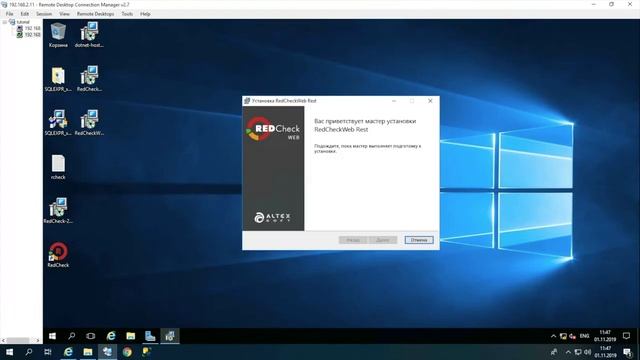Show hidden icons in host system tray
640x360 pixels.
click(x=568, y=352)
